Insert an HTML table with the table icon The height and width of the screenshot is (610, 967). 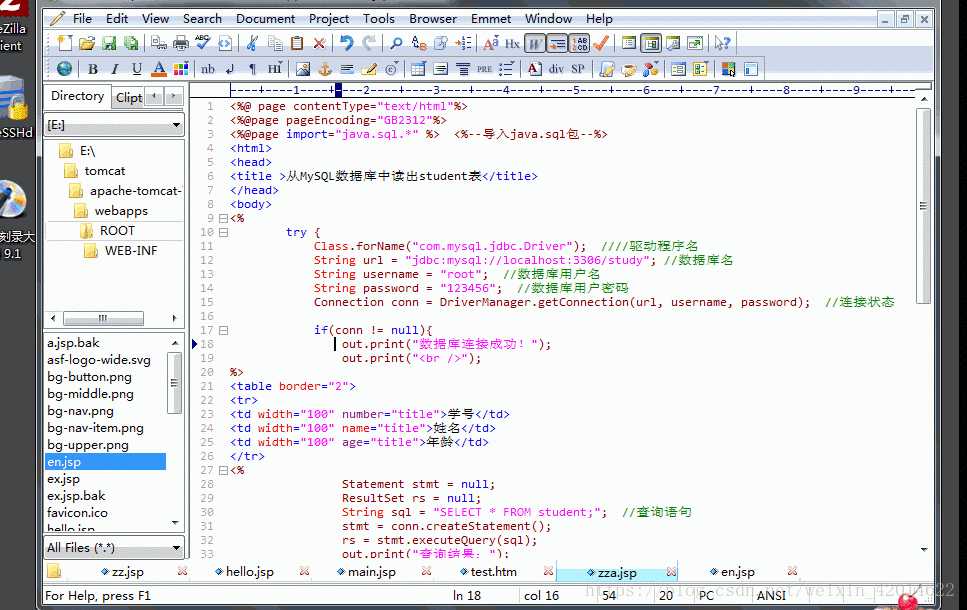coord(418,69)
